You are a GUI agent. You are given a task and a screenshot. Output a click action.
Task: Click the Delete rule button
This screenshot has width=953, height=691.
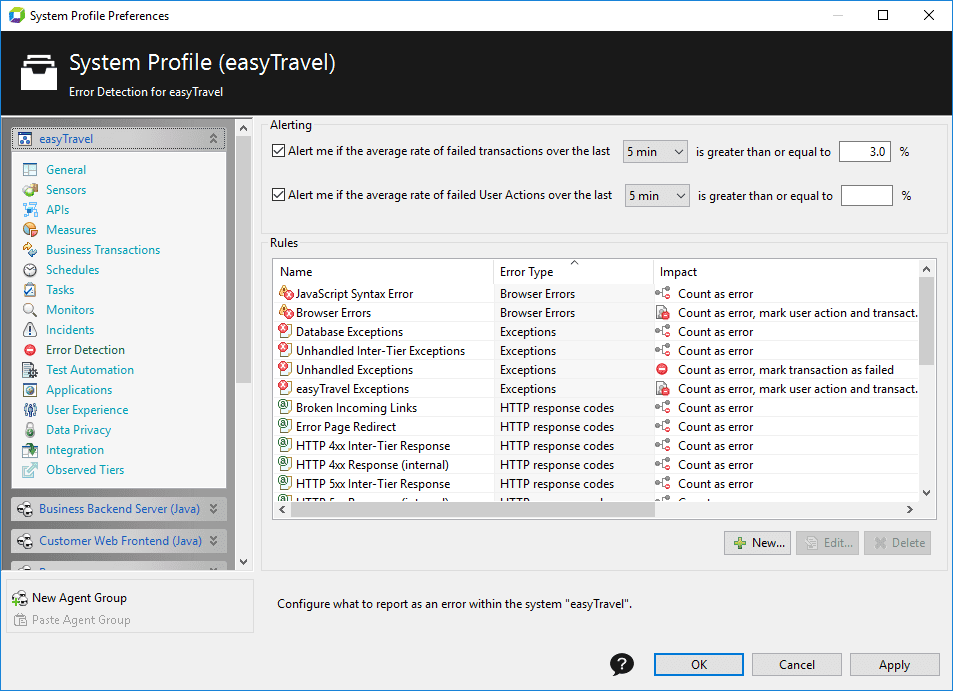click(x=898, y=543)
